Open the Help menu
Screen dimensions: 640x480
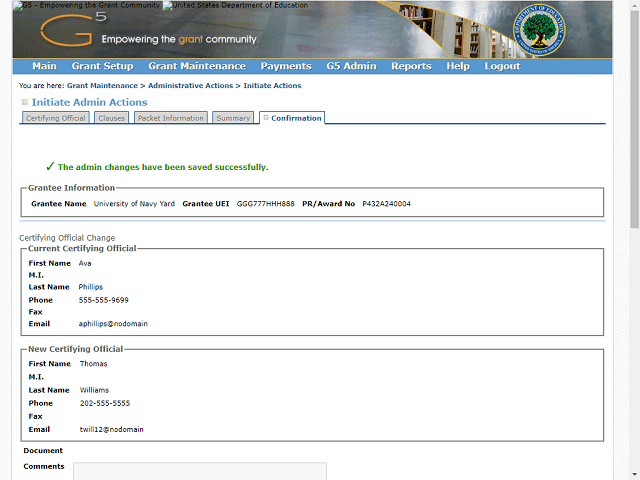click(458, 66)
